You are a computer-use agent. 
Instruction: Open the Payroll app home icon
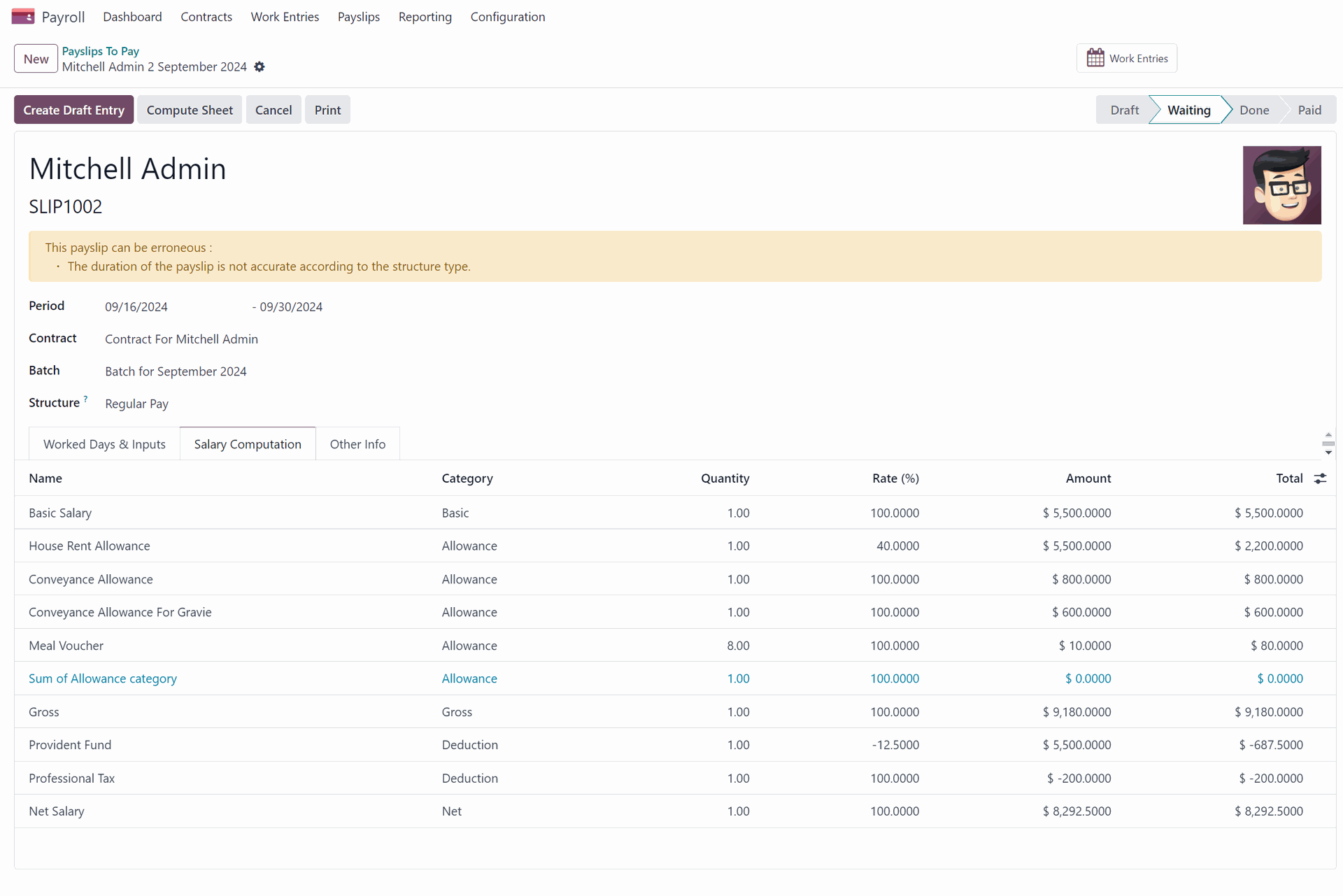coord(23,16)
